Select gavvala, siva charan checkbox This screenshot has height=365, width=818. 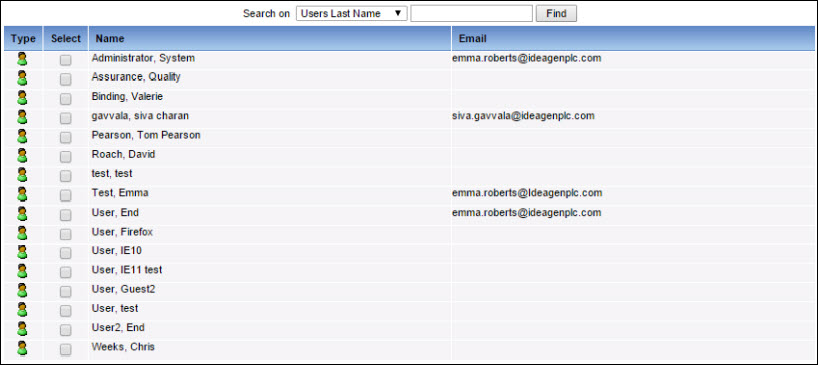click(x=65, y=118)
